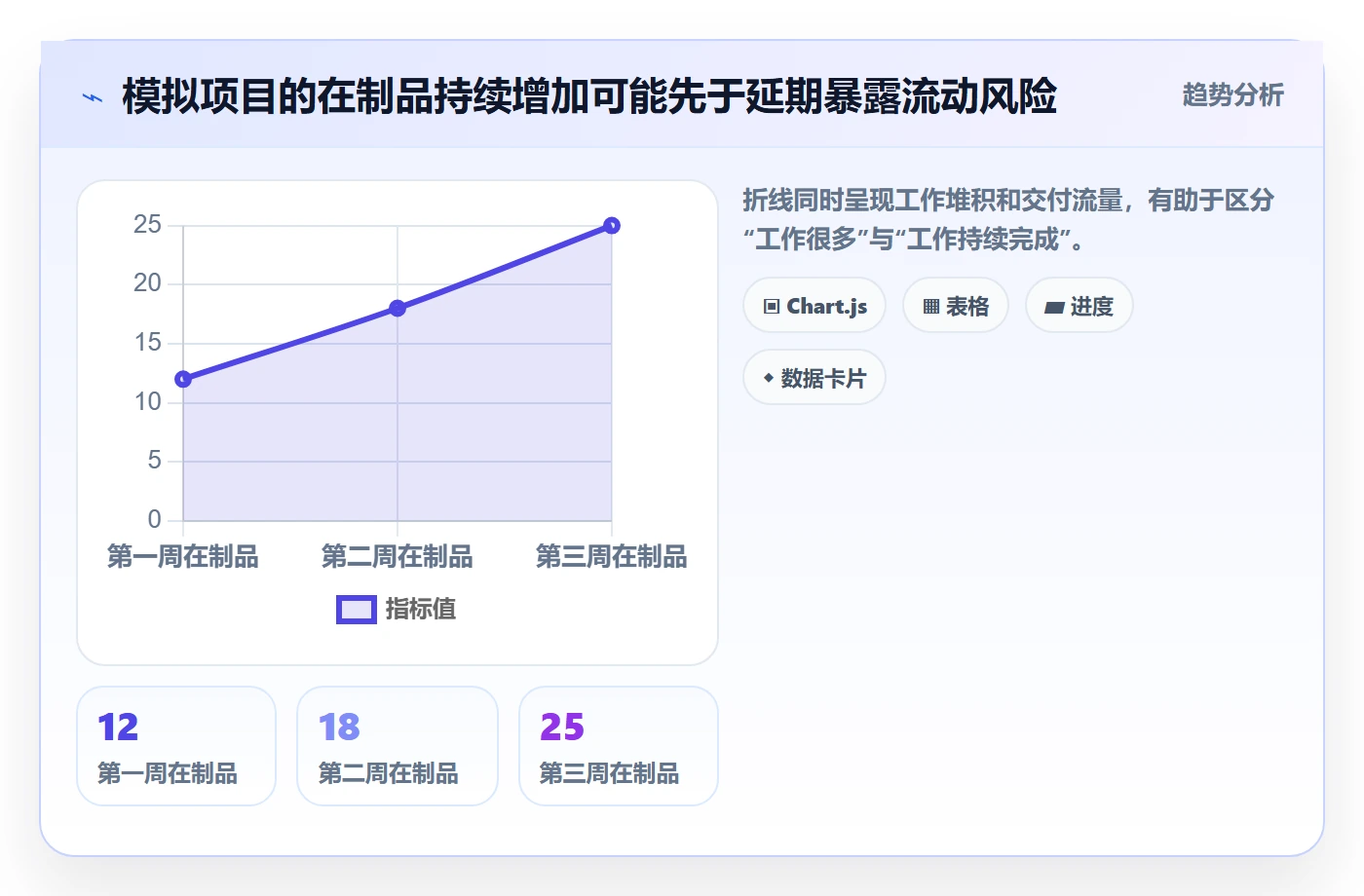This screenshot has width=1364, height=896.
Task: Click the grid icon on the 表格 chip
Action: [x=931, y=307]
